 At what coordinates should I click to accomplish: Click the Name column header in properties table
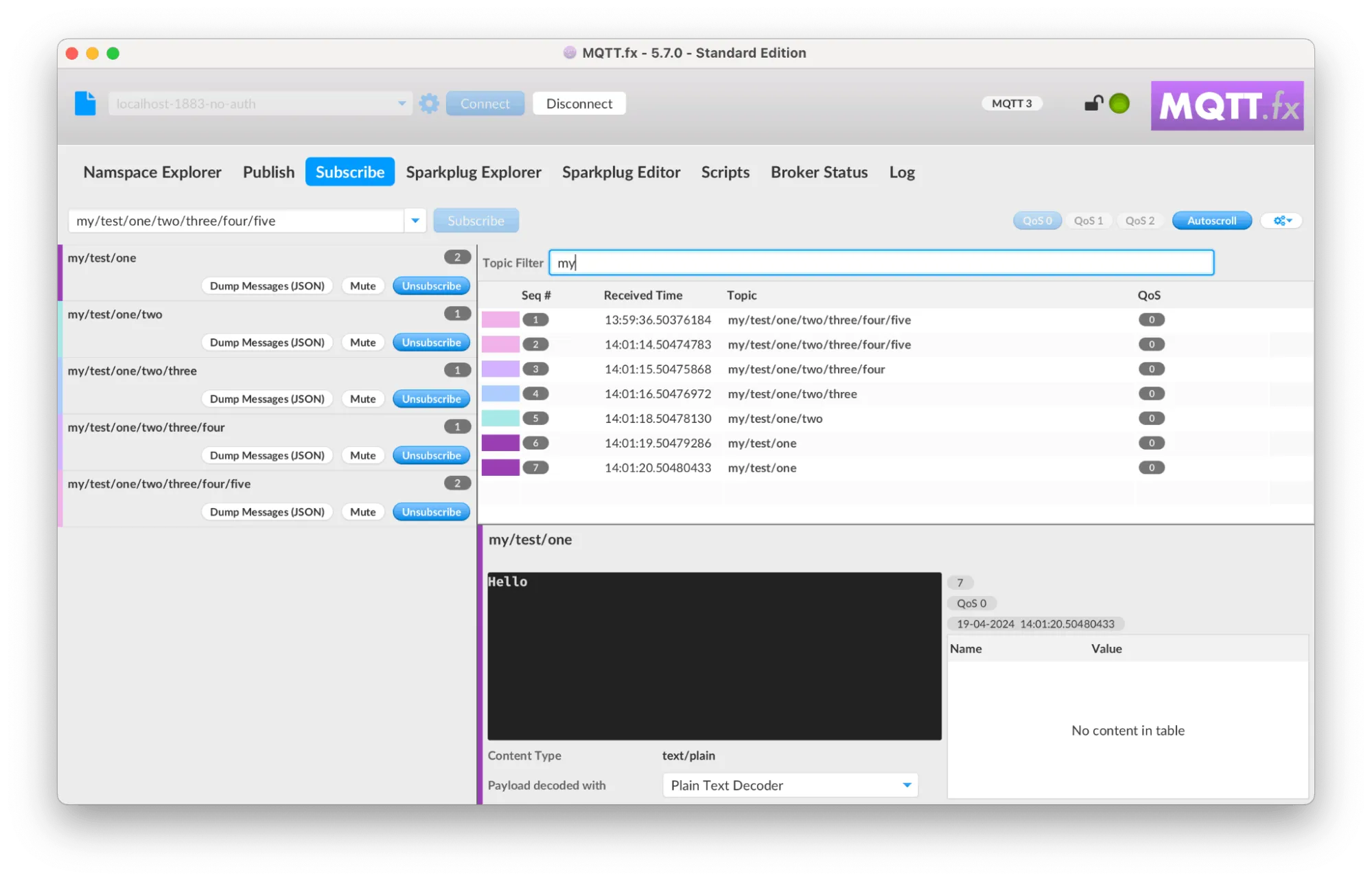point(966,648)
